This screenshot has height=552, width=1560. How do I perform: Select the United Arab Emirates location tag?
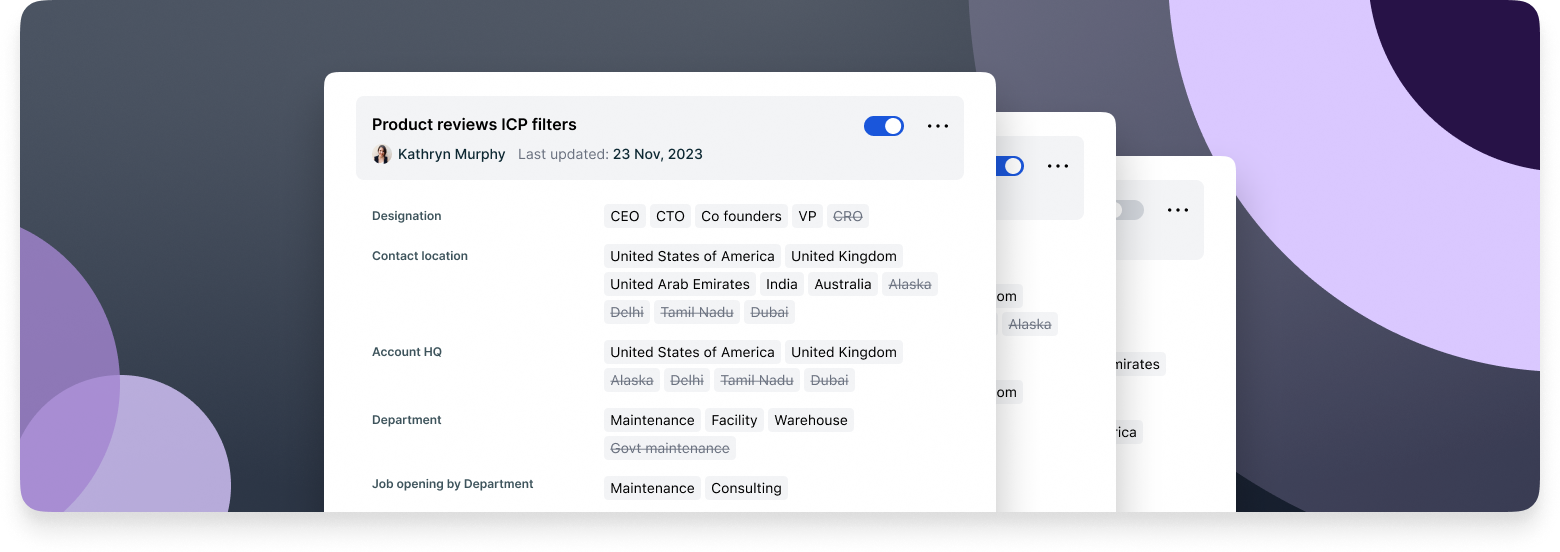[x=680, y=284]
